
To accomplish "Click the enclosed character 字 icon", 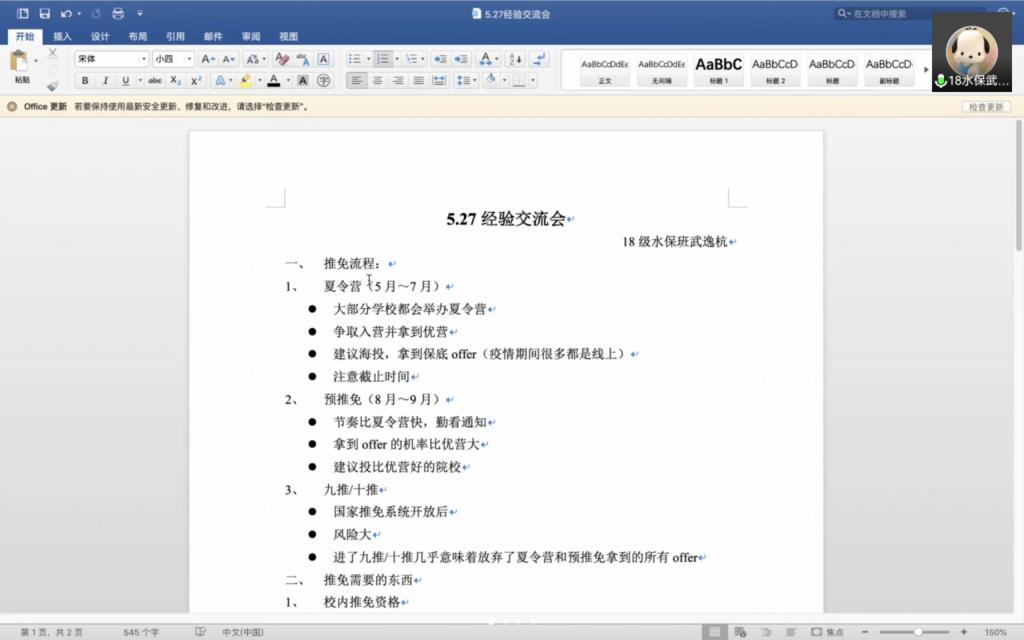I will pyautogui.click(x=323, y=80).
